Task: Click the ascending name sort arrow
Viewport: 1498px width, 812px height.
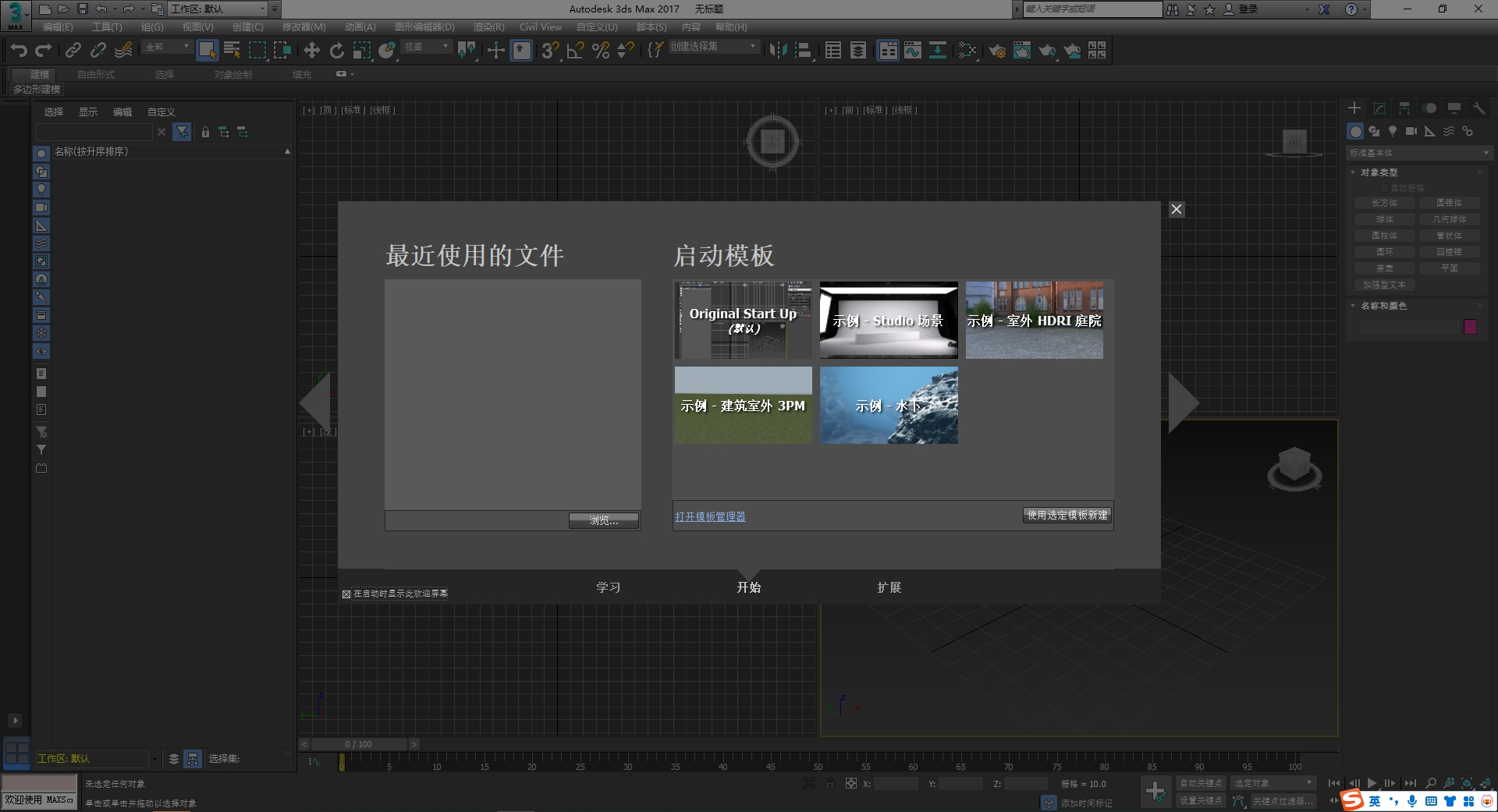Action: 287,151
